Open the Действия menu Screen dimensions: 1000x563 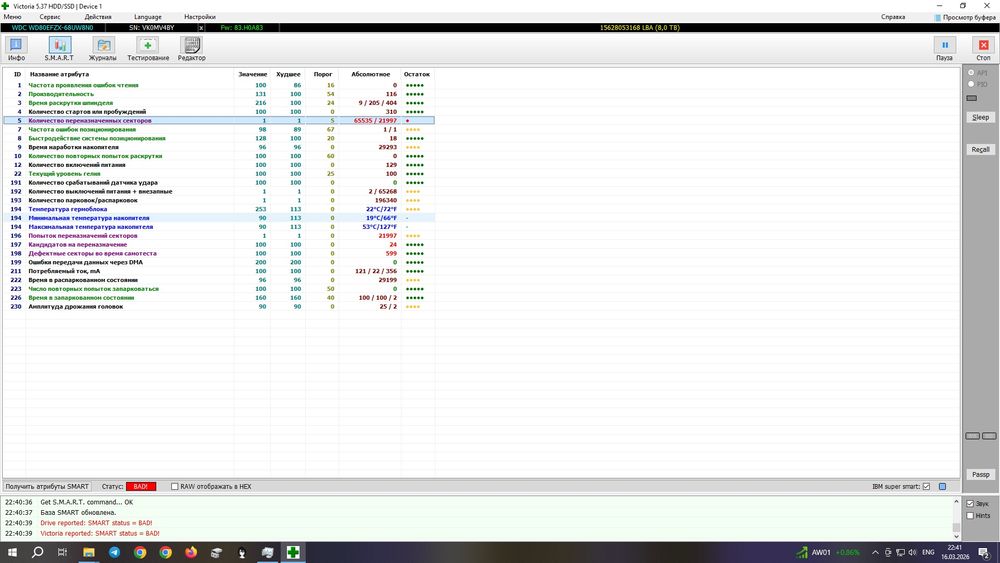pos(98,17)
